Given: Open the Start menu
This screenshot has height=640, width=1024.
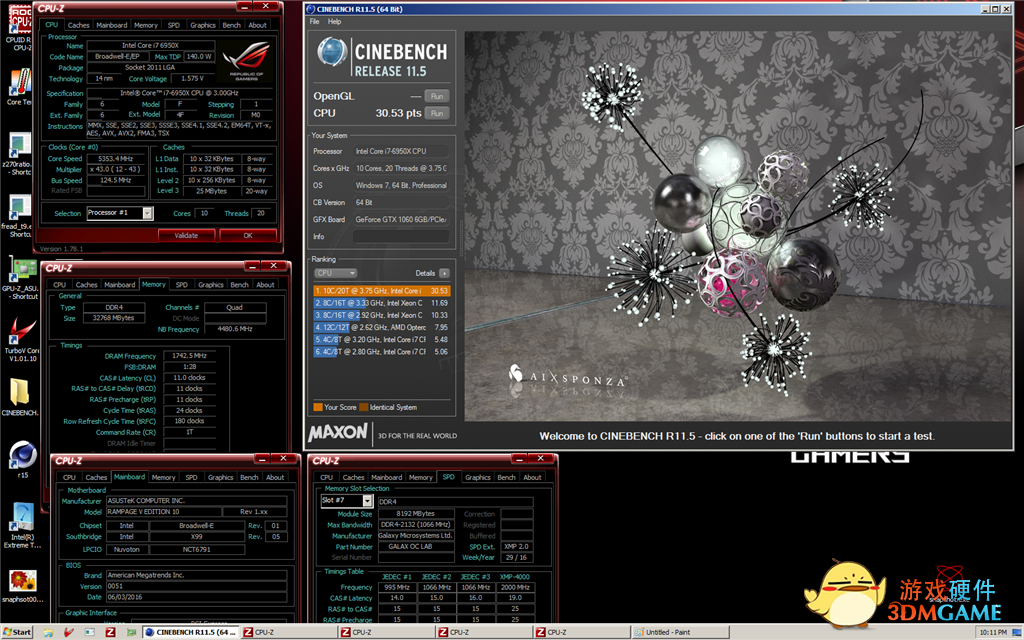Looking at the screenshot, I should (x=17, y=632).
